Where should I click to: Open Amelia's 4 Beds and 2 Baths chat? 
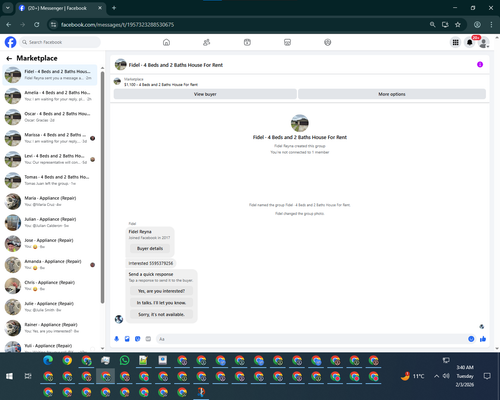(x=50, y=96)
